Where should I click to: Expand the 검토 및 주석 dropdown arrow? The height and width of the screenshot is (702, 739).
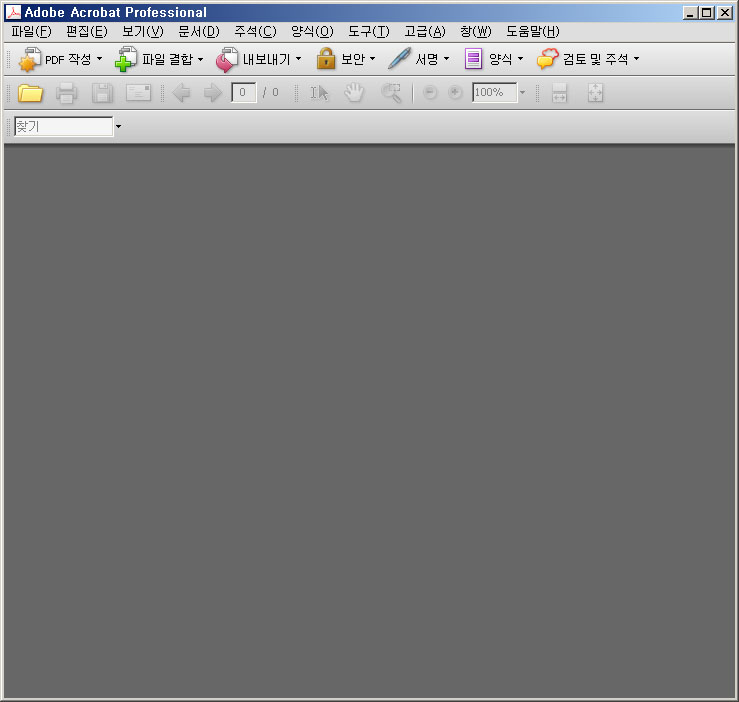[x=636, y=59]
